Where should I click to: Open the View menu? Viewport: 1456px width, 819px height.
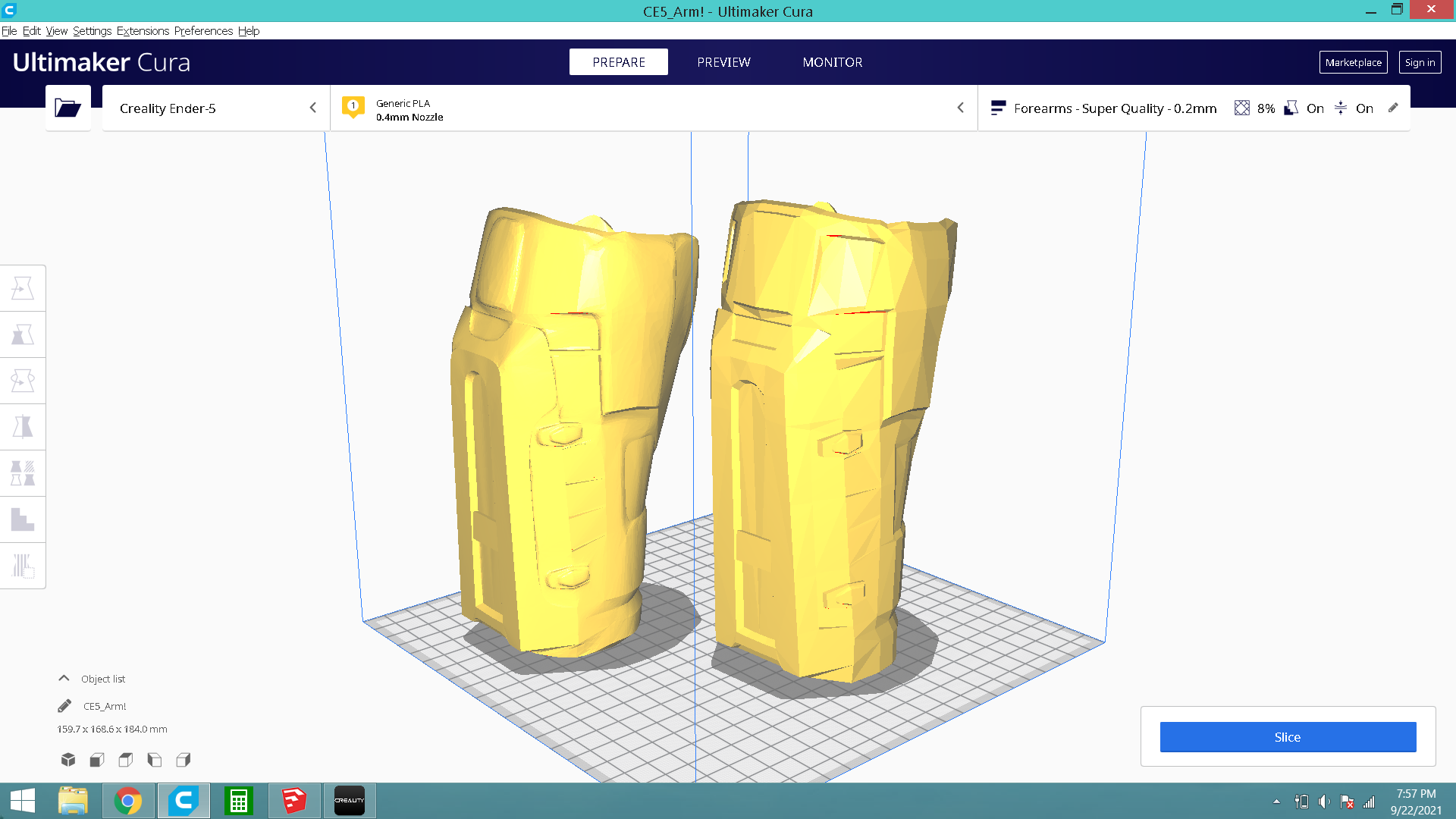tap(57, 31)
